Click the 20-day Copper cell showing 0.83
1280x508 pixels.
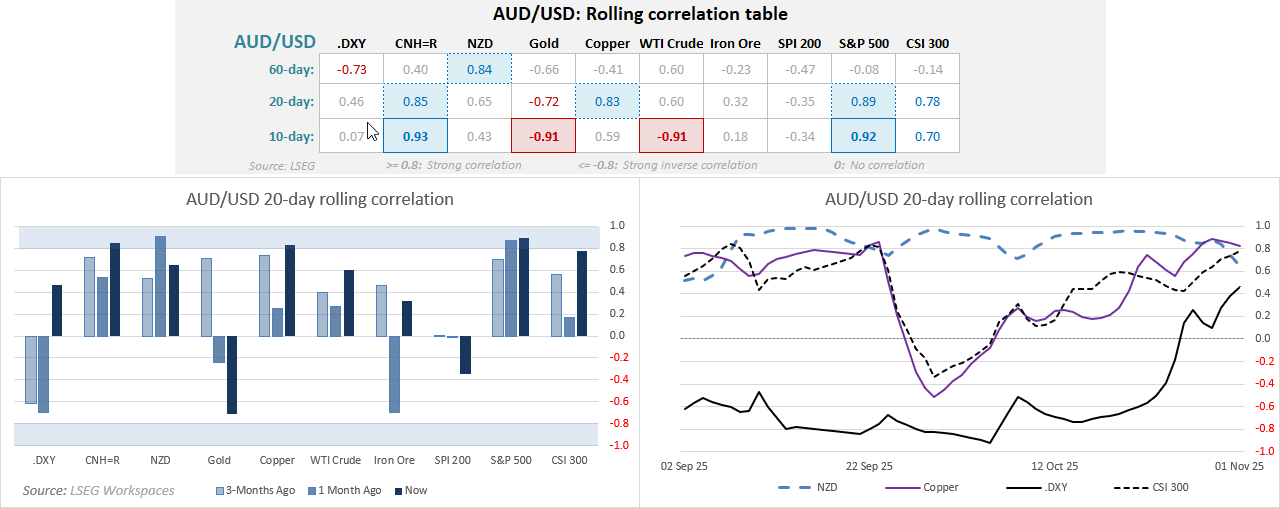pyautogui.click(x=607, y=102)
